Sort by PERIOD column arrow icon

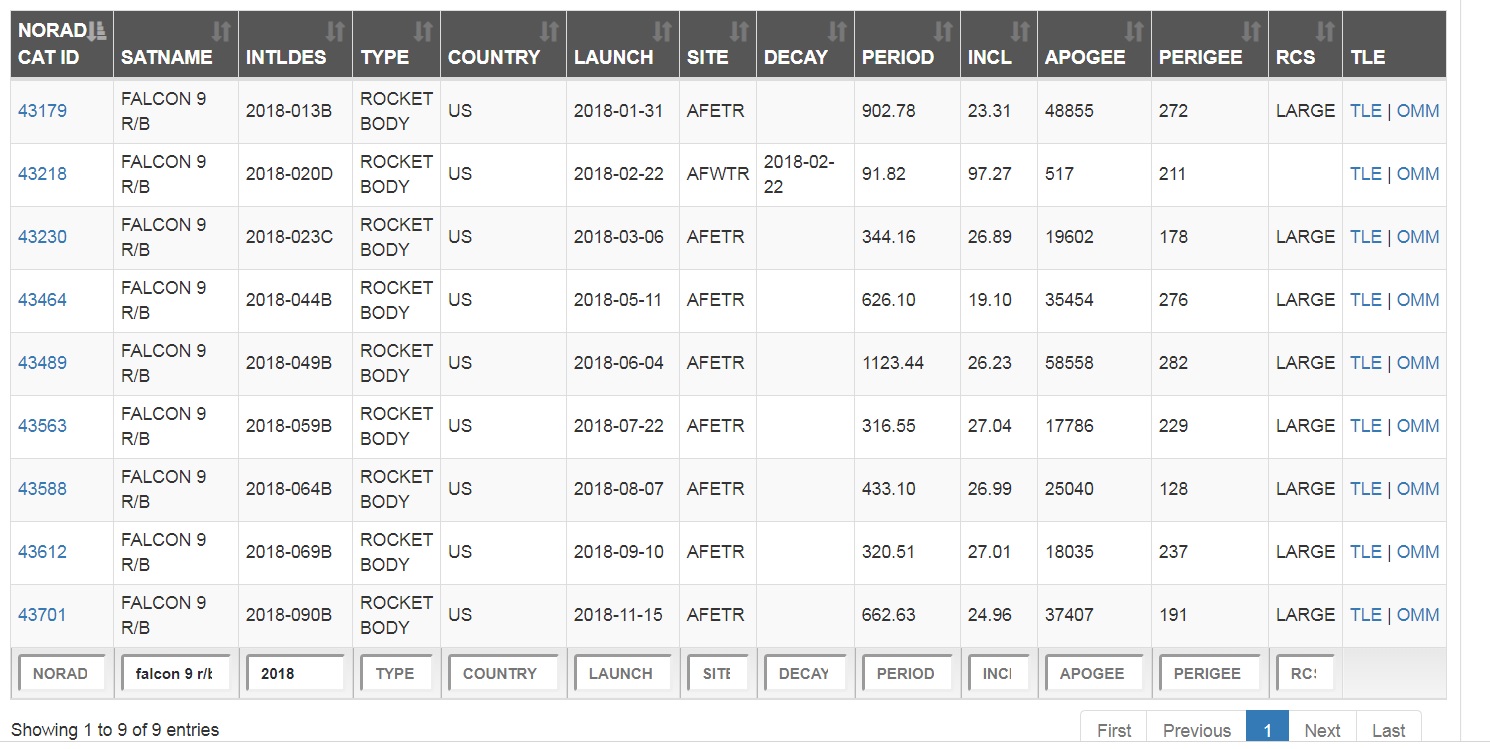click(x=943, y=32)
